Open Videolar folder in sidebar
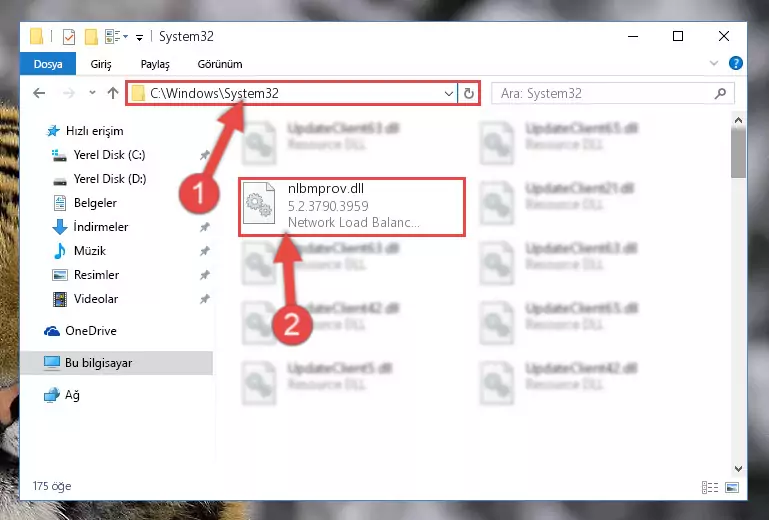 pyautogui.click(x=96, y=299)
